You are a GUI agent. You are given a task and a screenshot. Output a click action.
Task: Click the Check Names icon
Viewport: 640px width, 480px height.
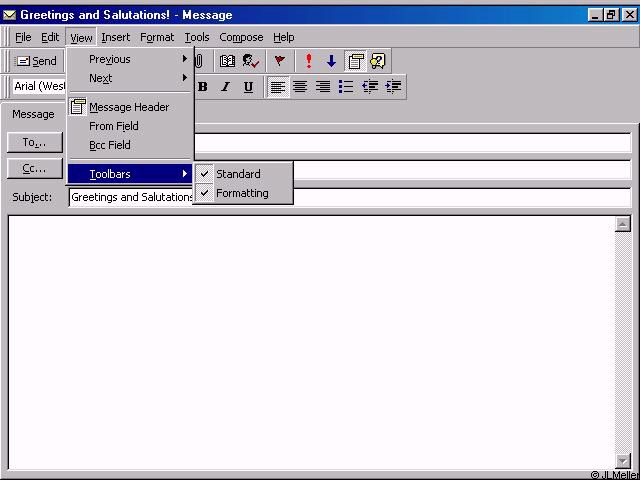click(x=251, y=61)
